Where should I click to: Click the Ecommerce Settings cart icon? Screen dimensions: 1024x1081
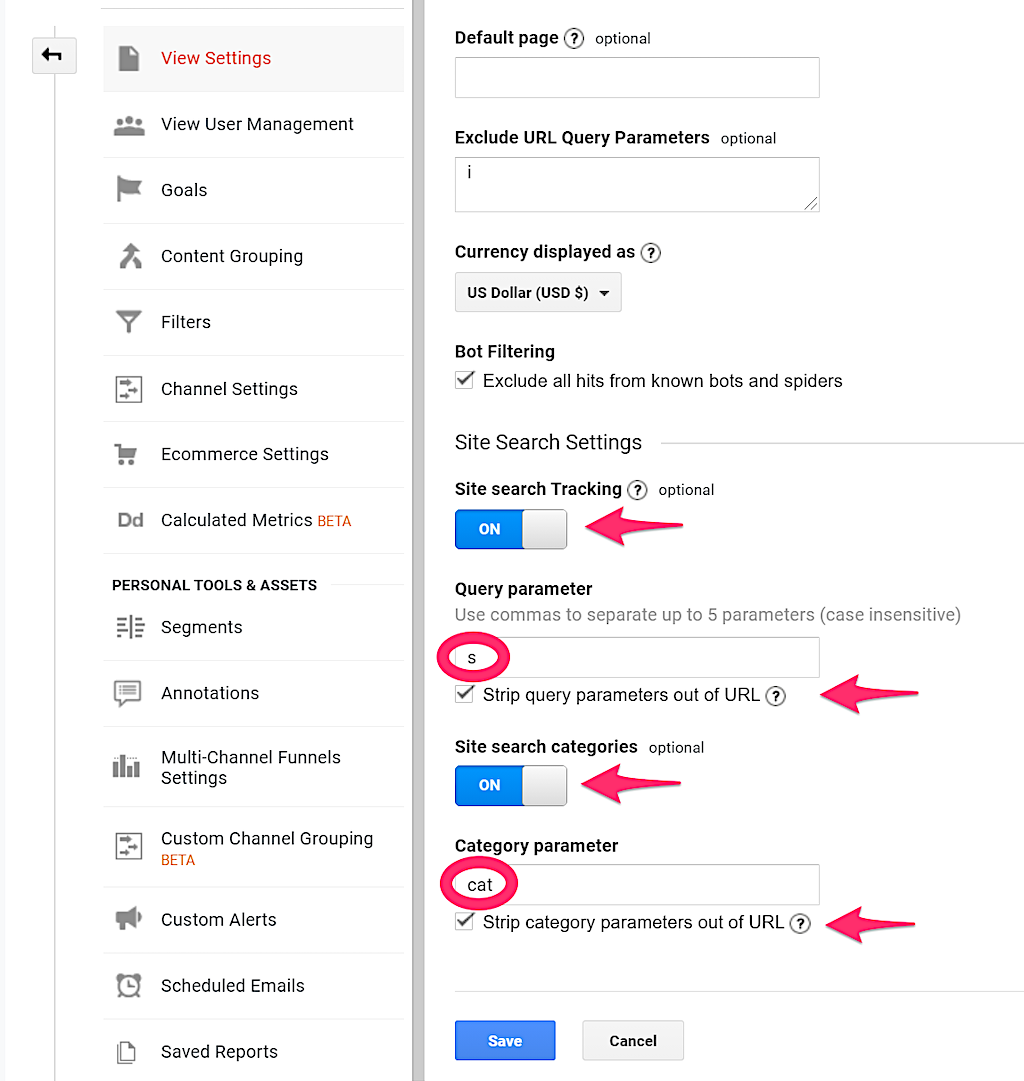pyautogui.click(x=127, y=455)
